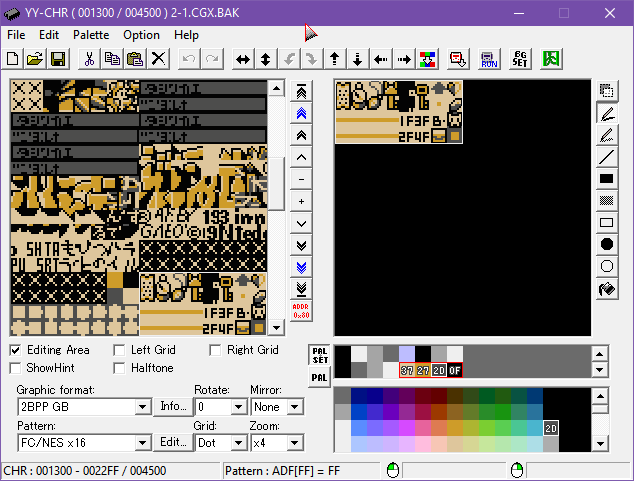
Task: Click the Cut scissors icon
Action: 89,59
